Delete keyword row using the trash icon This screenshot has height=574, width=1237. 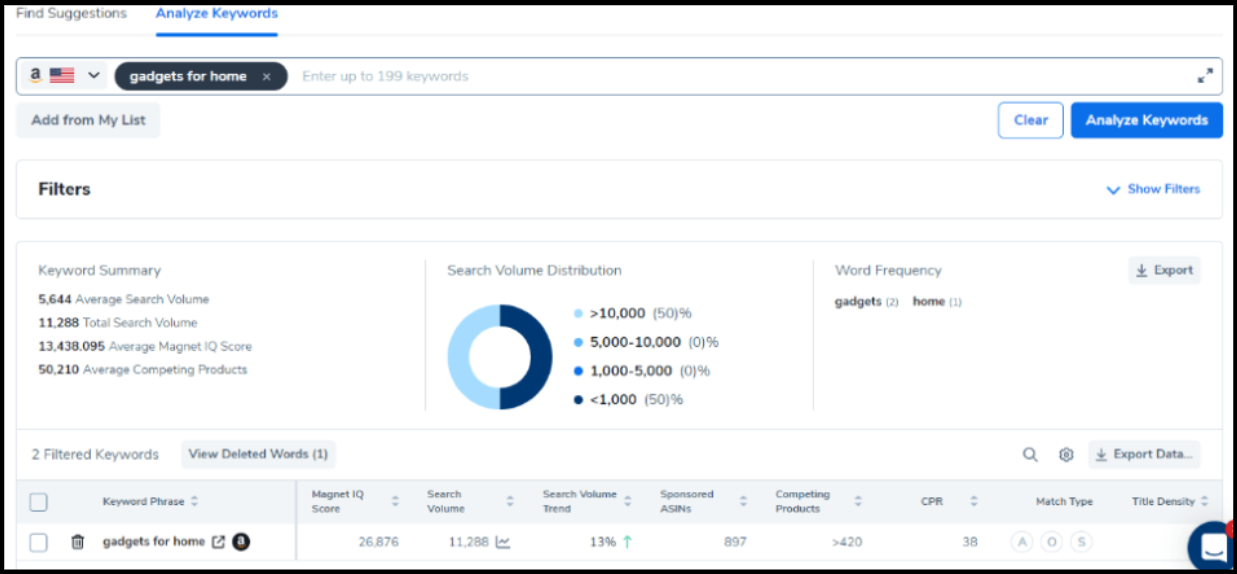78,542
